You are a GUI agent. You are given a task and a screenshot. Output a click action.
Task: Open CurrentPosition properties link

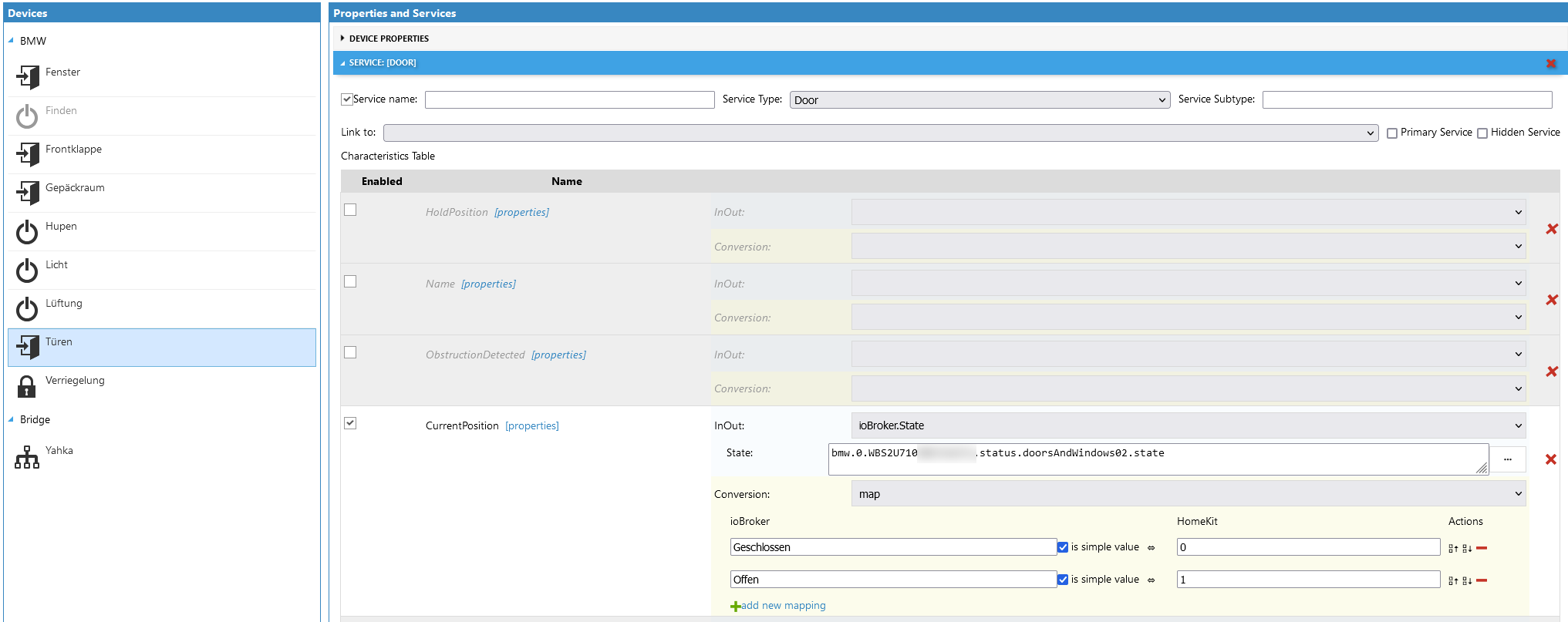point(531,426)
